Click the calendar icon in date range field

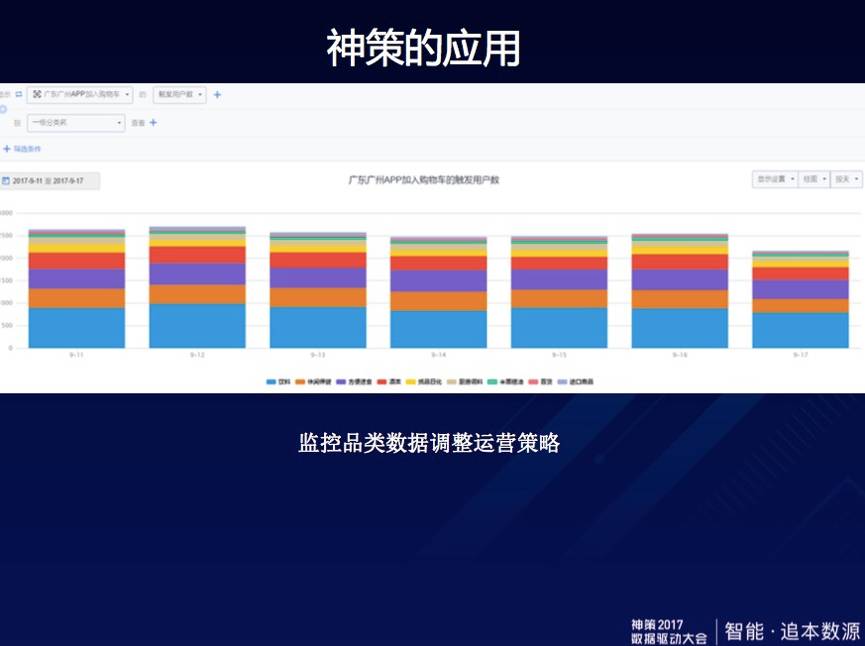point(6,181)
